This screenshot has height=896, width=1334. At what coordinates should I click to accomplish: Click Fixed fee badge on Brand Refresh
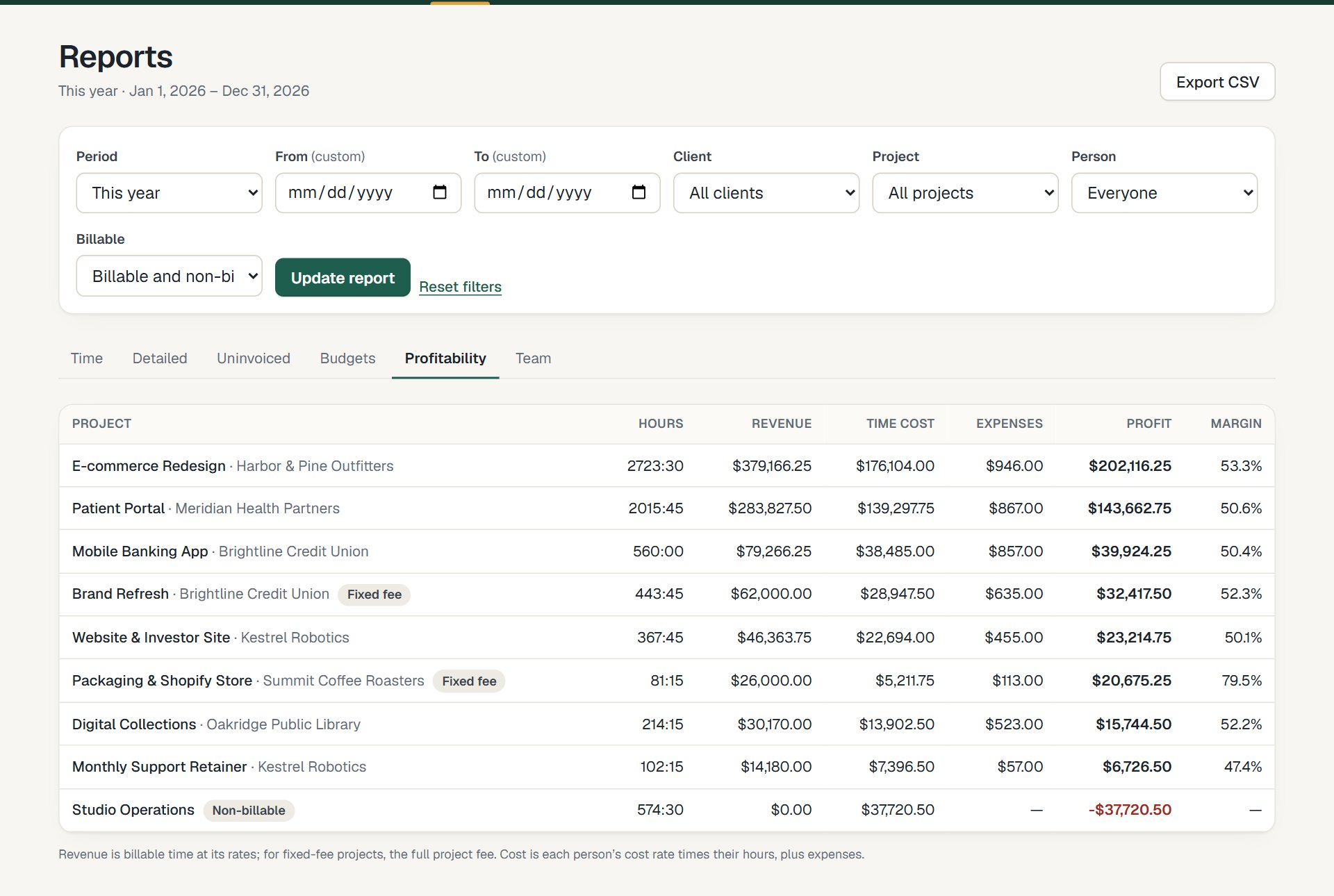pyautogui.click(x=374, y=595)
